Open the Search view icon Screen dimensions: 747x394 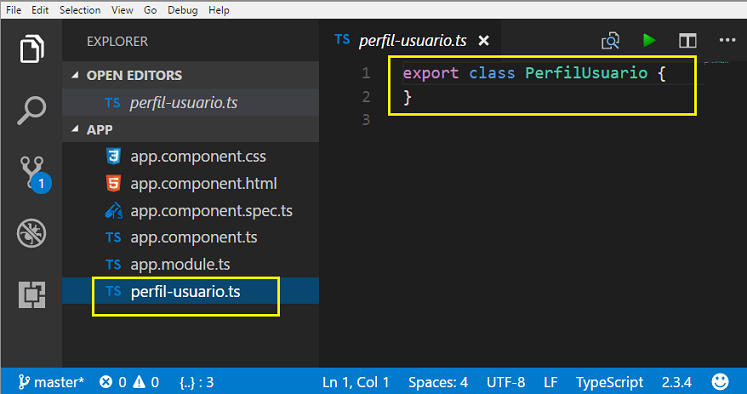[x=31, y=111]
